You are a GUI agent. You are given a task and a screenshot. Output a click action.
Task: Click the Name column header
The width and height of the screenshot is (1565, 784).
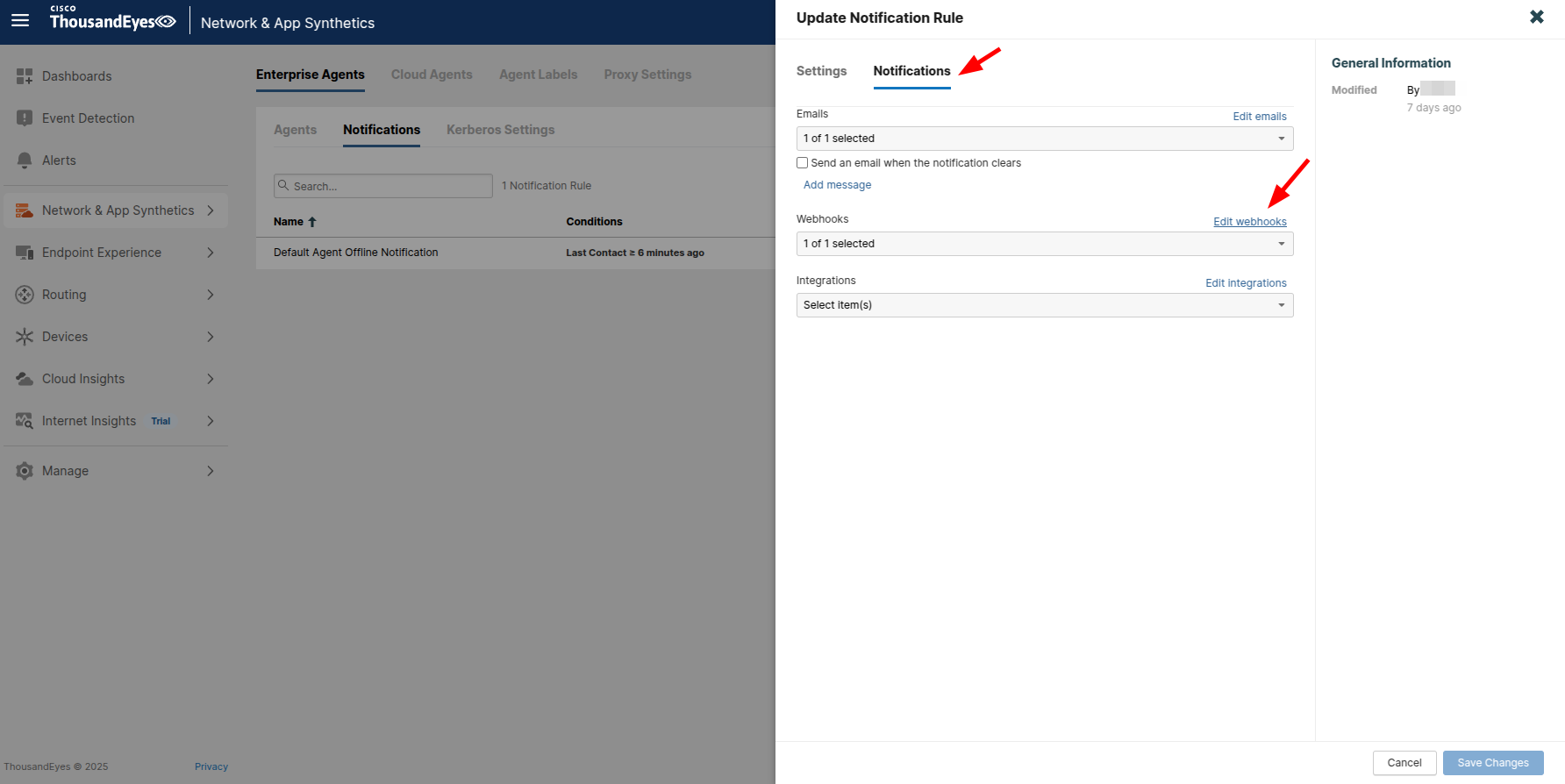pos(289,222)
